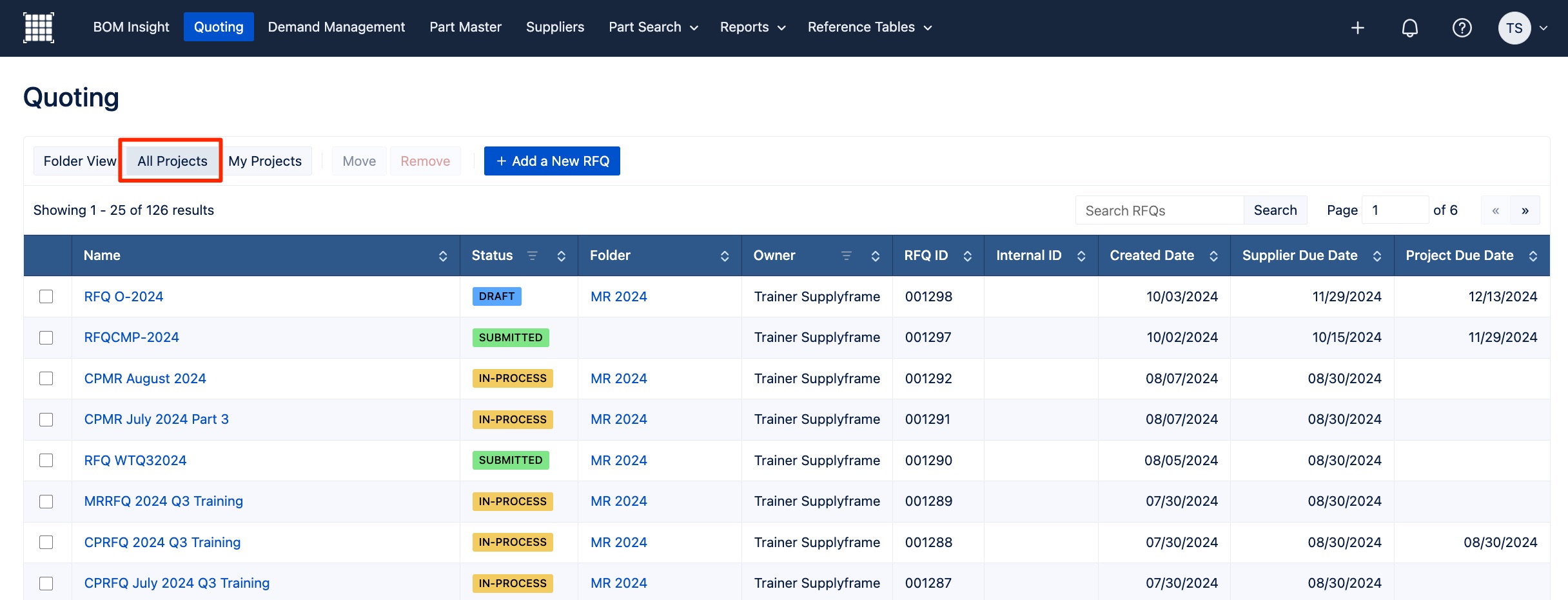This screenshot has height=600, width=1568.
Task: Click the Remove button
Action: point(425,161)
